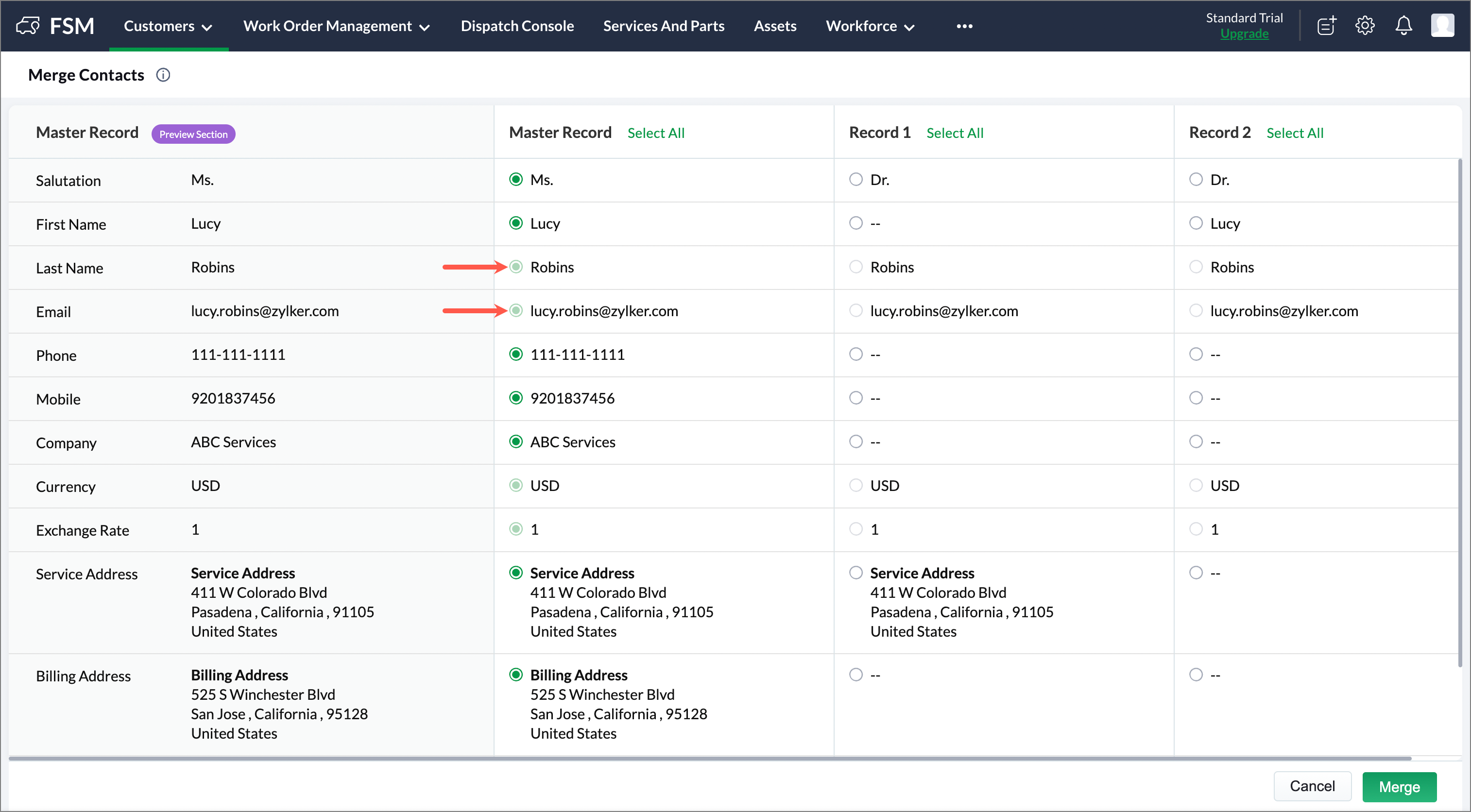Click the FSM logo icon
The image size is (1471, 812).
pos(27,26)
